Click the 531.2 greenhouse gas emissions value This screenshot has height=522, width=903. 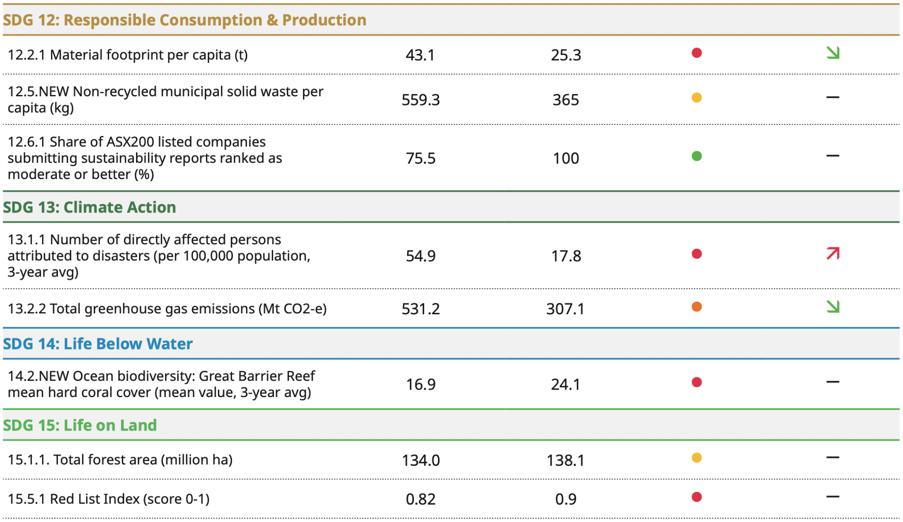click(x=420, y=308)
